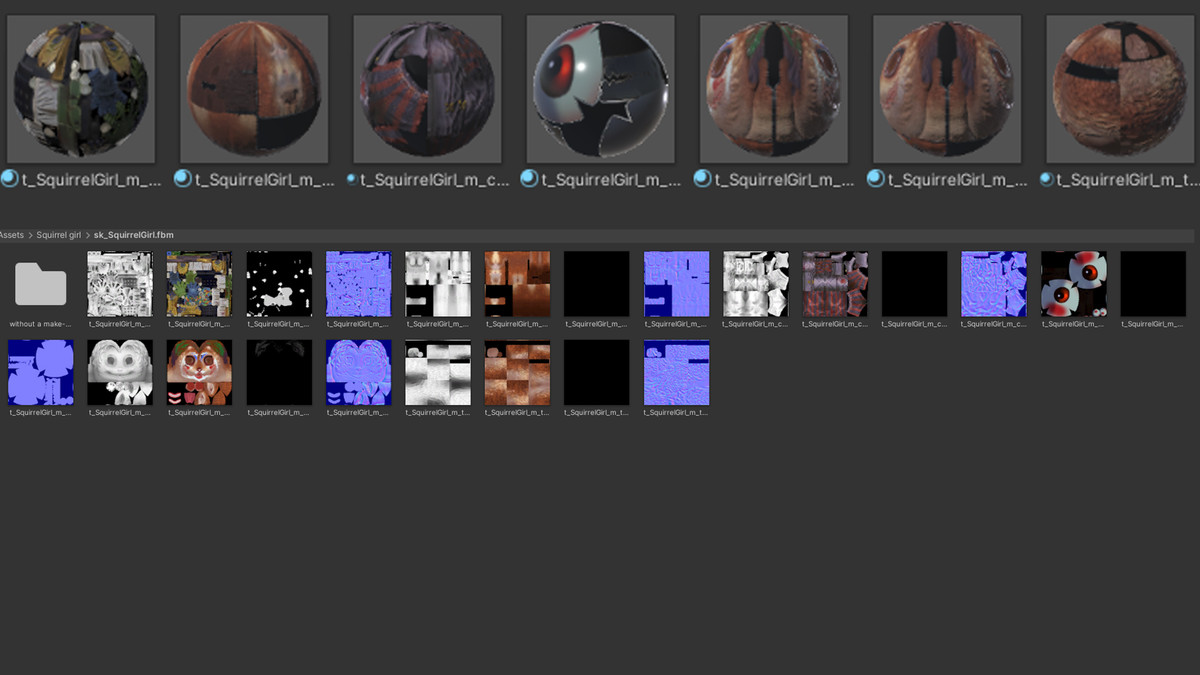Select the gray and red striped cloth sphere
Image resolution: width=1200 pixels, height=675 pixels.
(x=428, y=89)
